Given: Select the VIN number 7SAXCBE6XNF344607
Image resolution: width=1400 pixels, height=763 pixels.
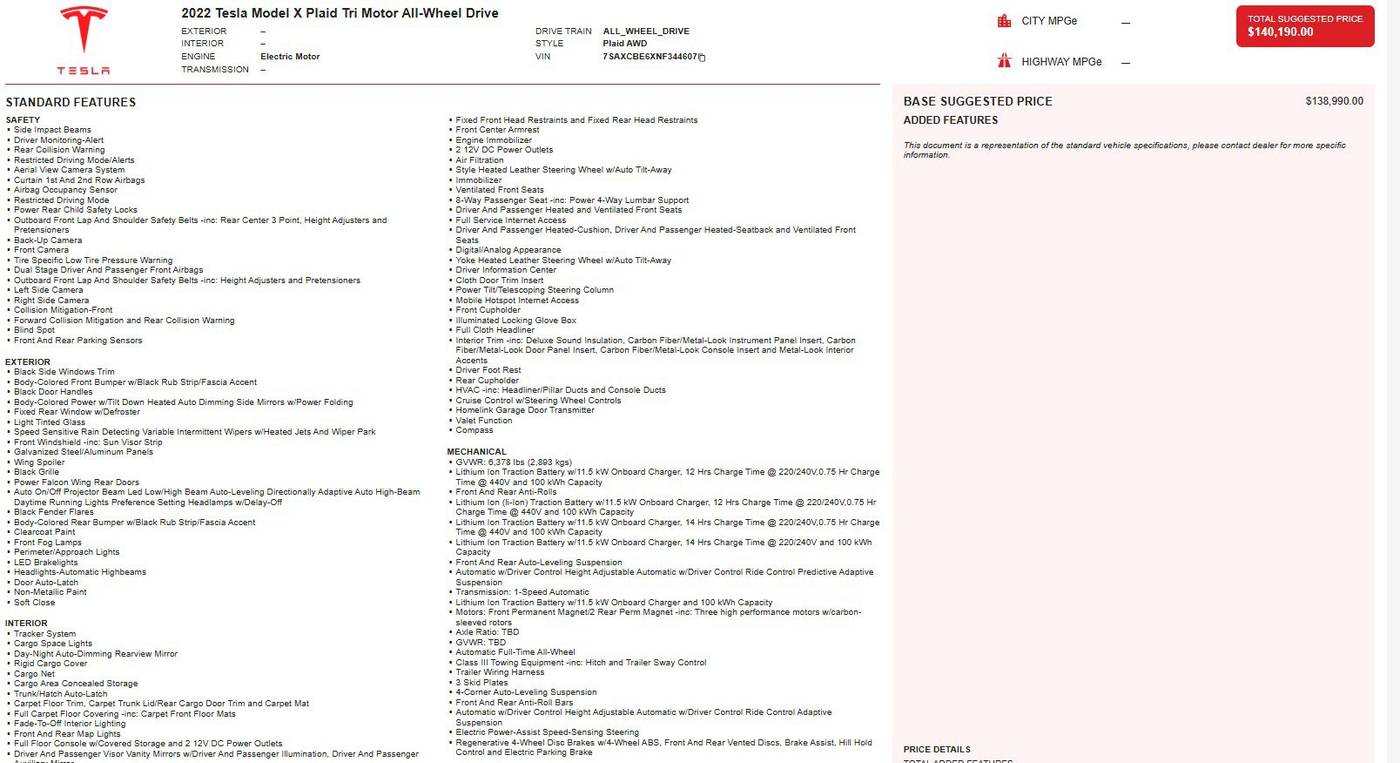Looking at the screenshot, I should (x=650, y=57).
